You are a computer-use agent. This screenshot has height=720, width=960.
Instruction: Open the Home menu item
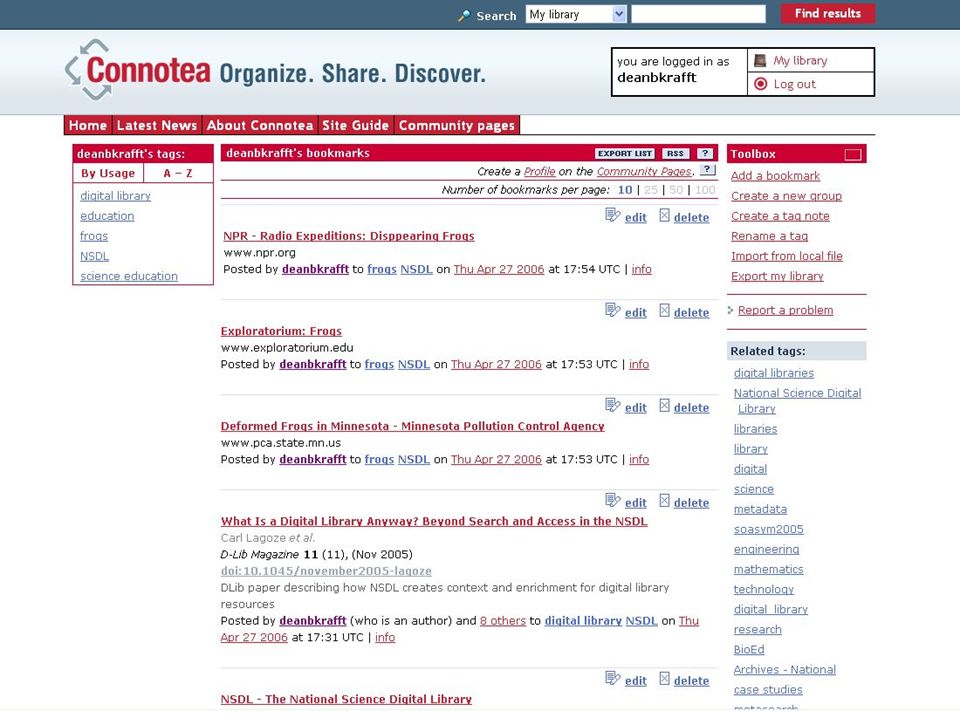[x=88, y=125]
